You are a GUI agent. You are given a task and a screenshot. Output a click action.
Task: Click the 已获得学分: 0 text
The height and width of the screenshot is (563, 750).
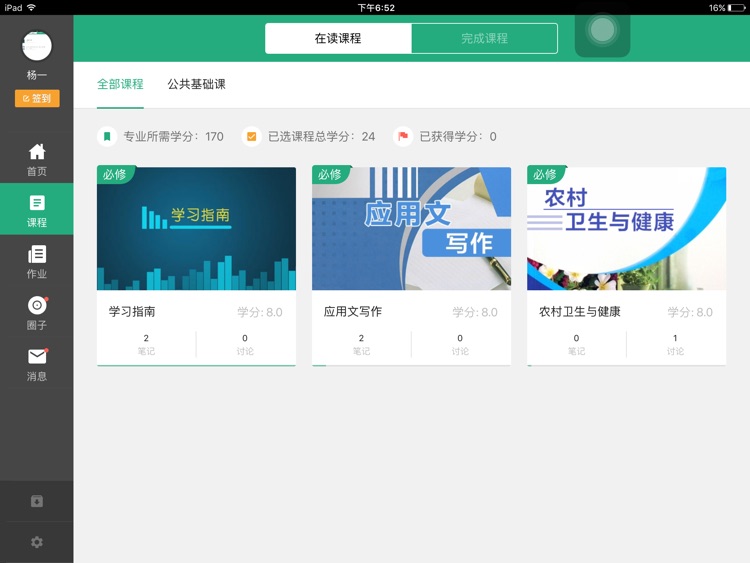click(458, 136)
